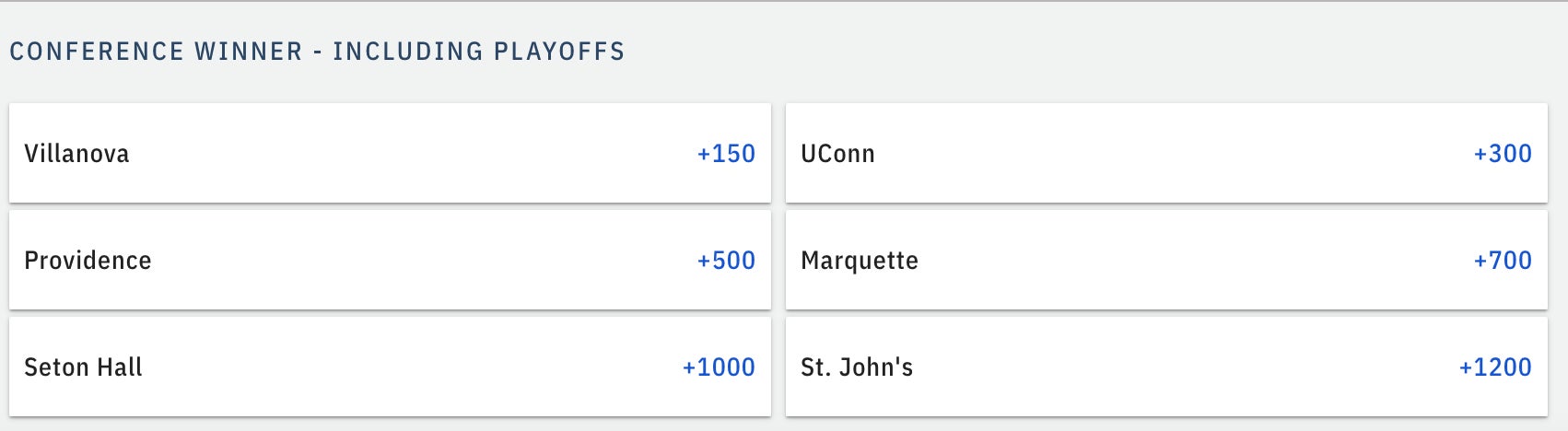Click the Villanova team name
The width and height of the screenshot is (1568, 431).
pos(76,154)
